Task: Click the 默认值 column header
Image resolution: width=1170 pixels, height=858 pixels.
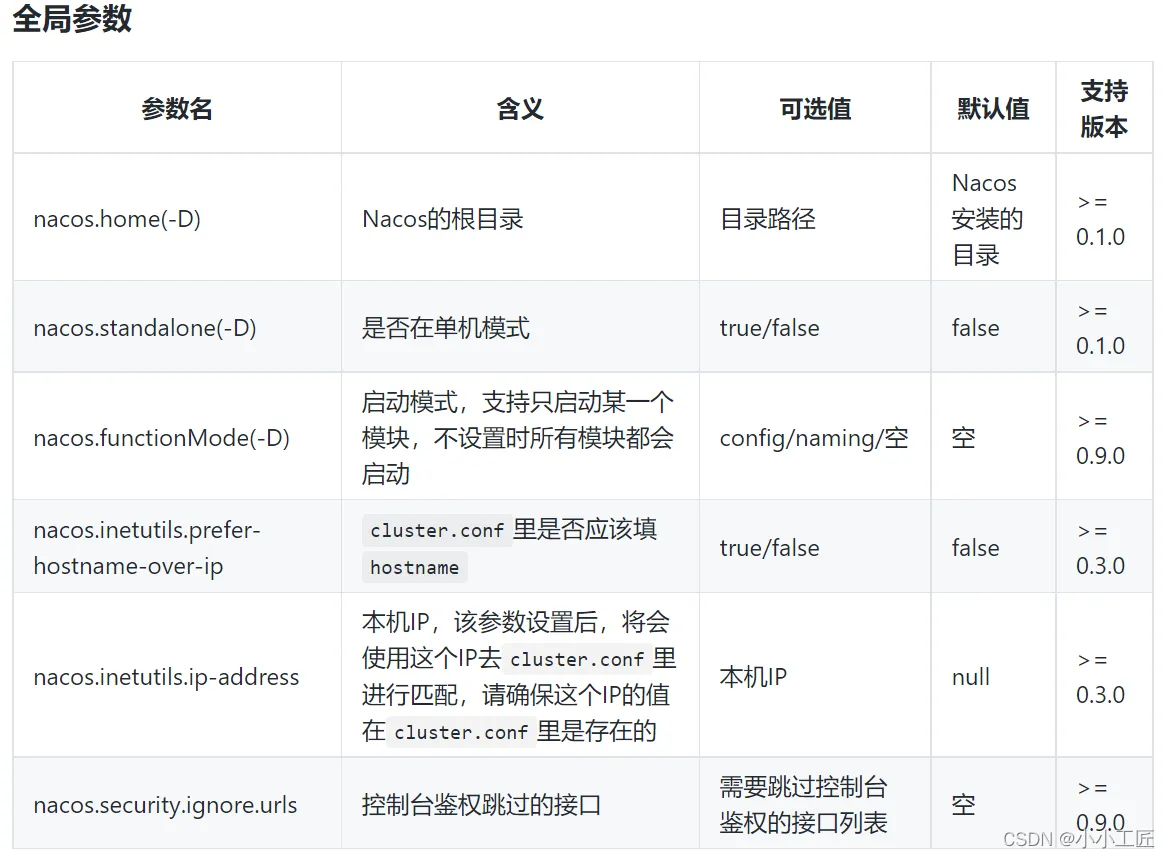Action: (993, 109)
